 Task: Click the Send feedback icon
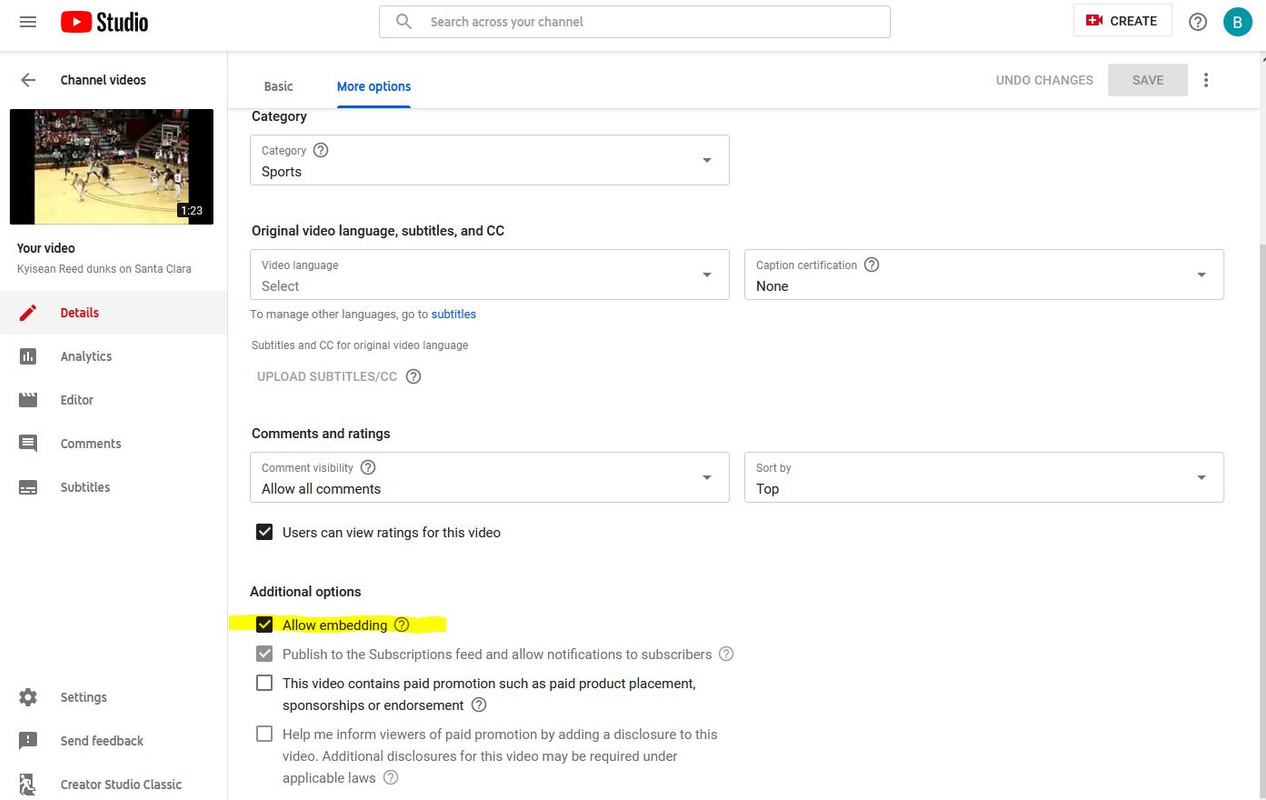(28, 741)
